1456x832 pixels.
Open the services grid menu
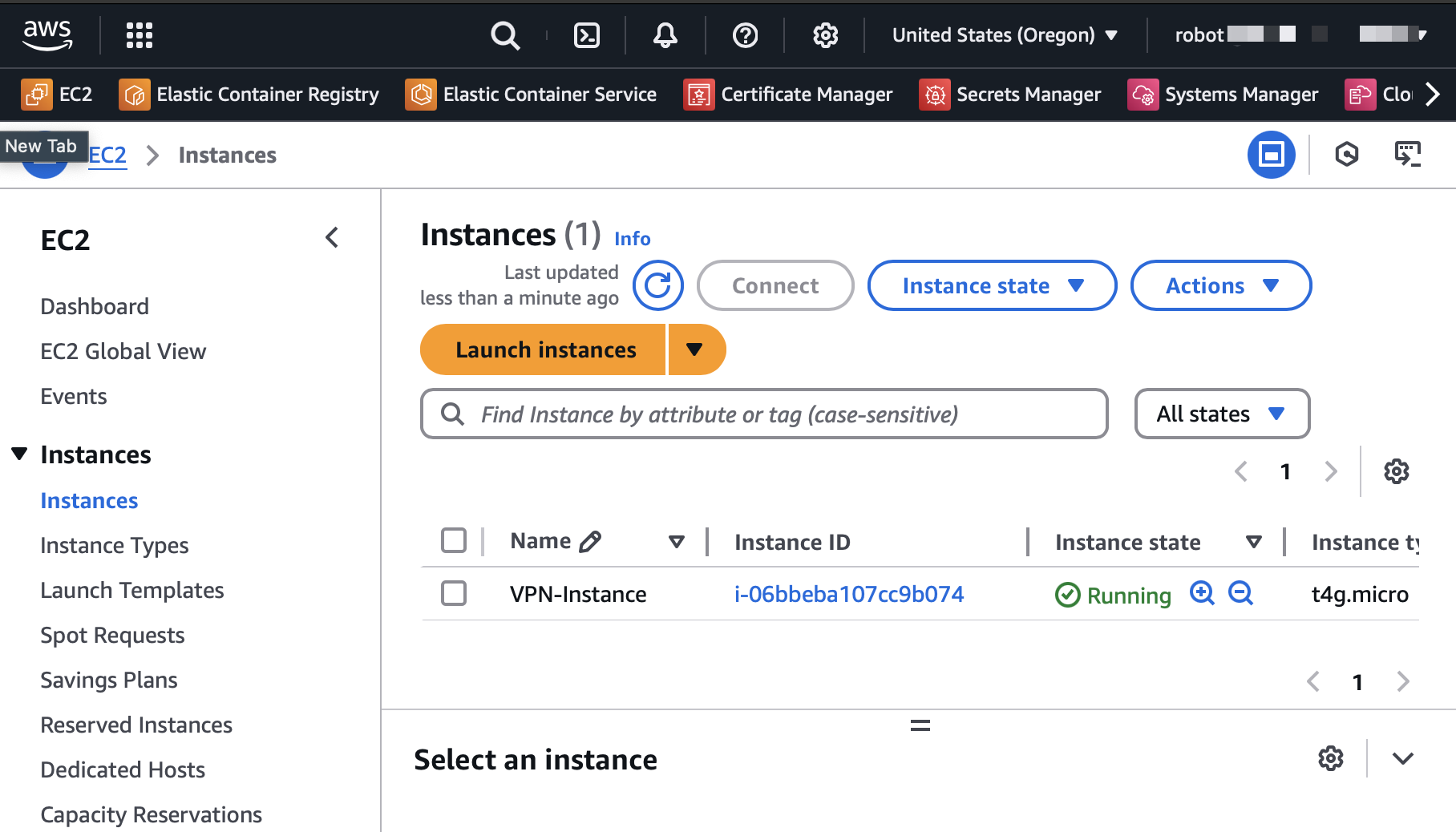coord(140,34)
